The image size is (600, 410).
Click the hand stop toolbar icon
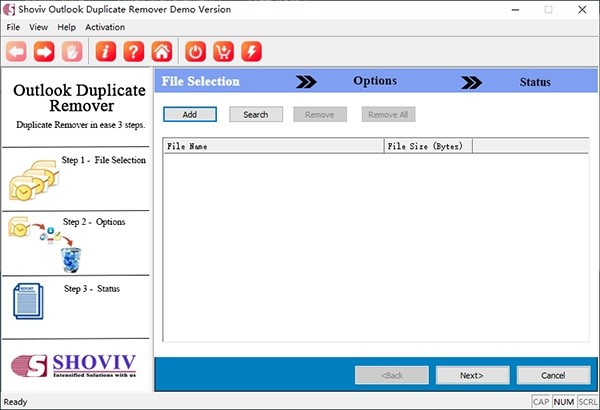(72, 50)
